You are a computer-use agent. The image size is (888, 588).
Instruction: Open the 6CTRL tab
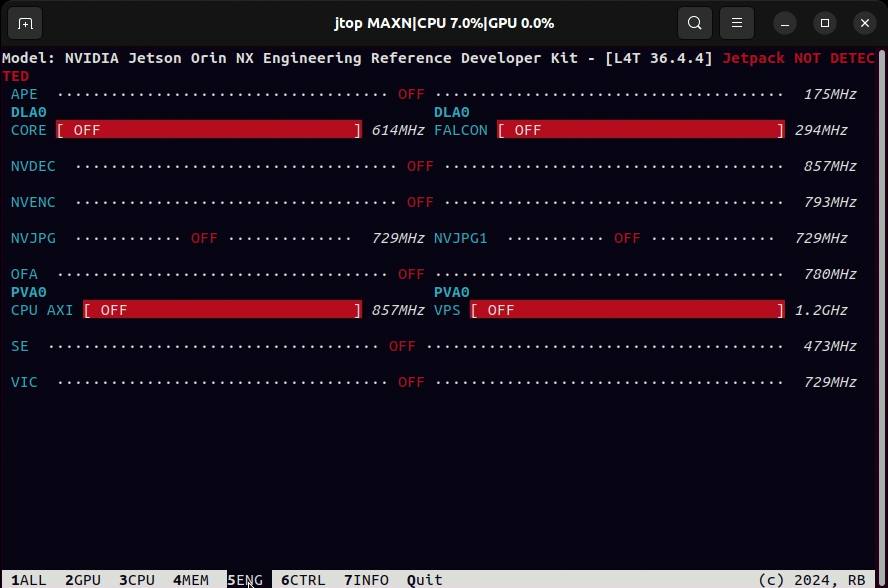point(303,580)
